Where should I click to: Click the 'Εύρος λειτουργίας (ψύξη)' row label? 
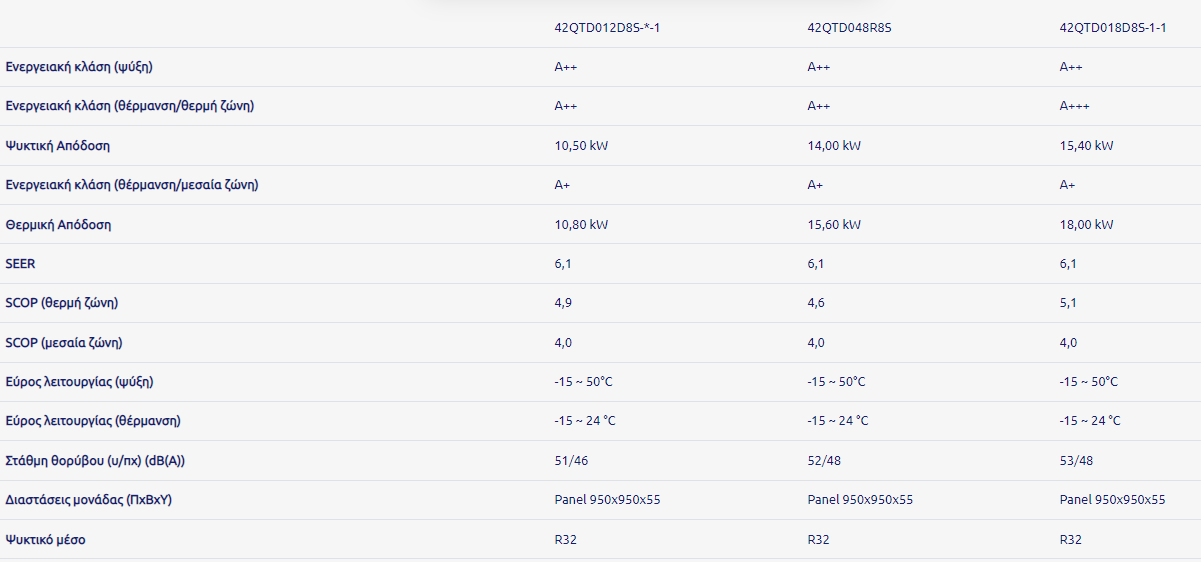[x=80, y=382]
